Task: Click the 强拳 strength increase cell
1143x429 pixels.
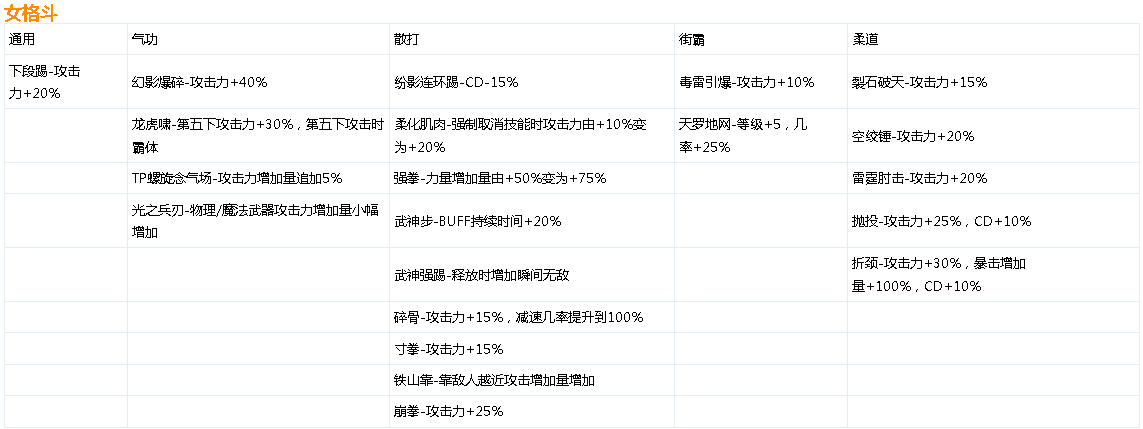Action: (531, 178)
